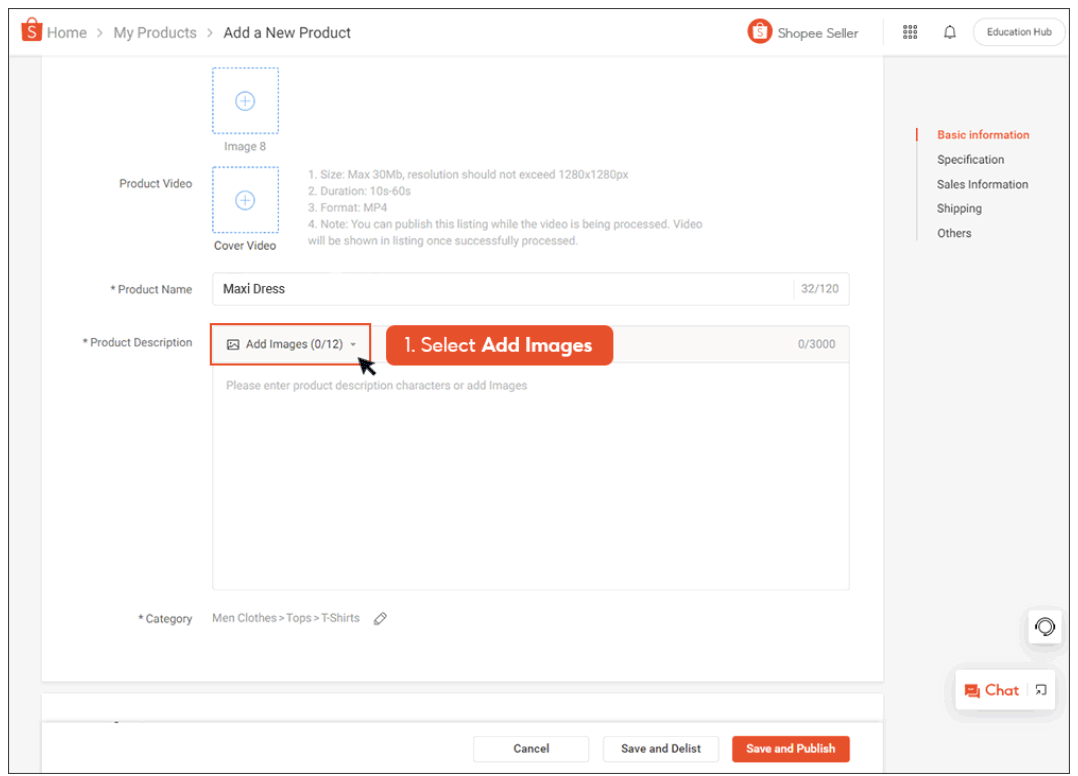Navigate to My Products breadcrumb

tap(154, 32)
